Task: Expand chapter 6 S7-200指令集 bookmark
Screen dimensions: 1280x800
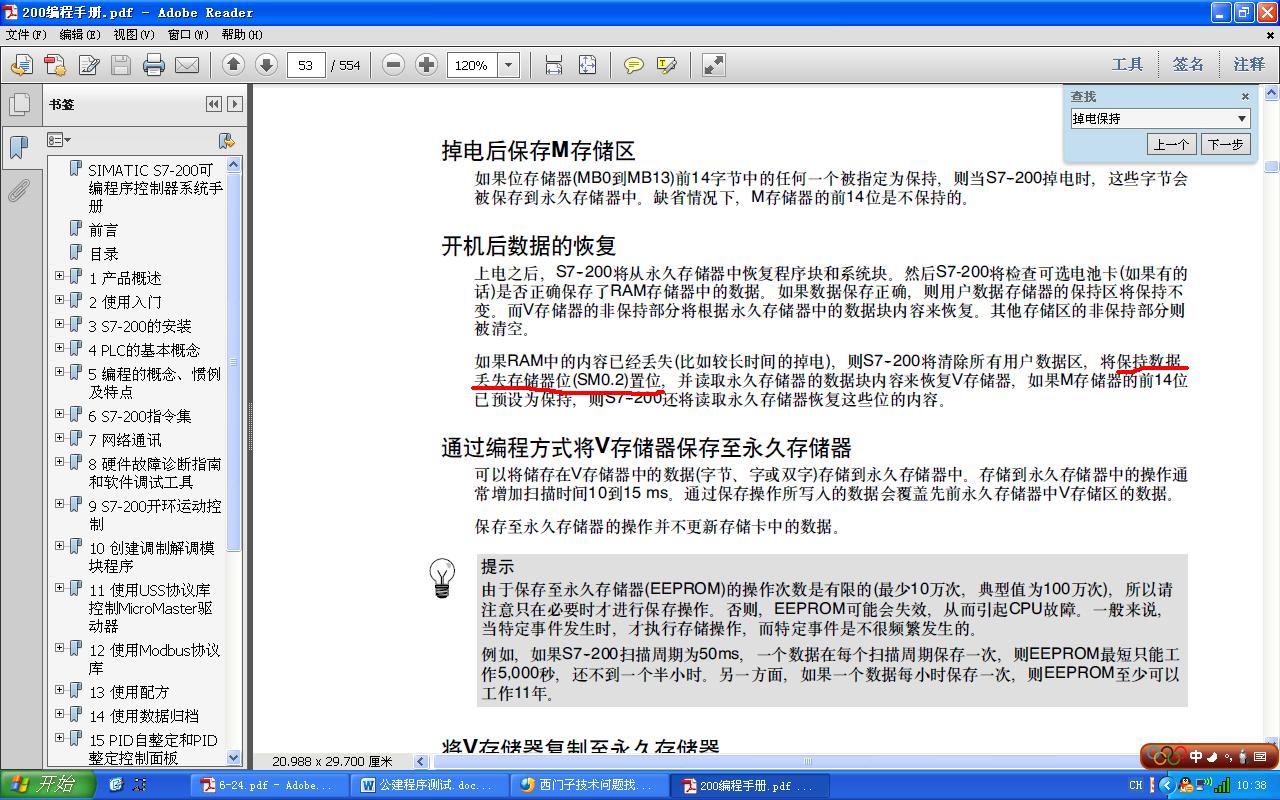Action: click(59, 414)
